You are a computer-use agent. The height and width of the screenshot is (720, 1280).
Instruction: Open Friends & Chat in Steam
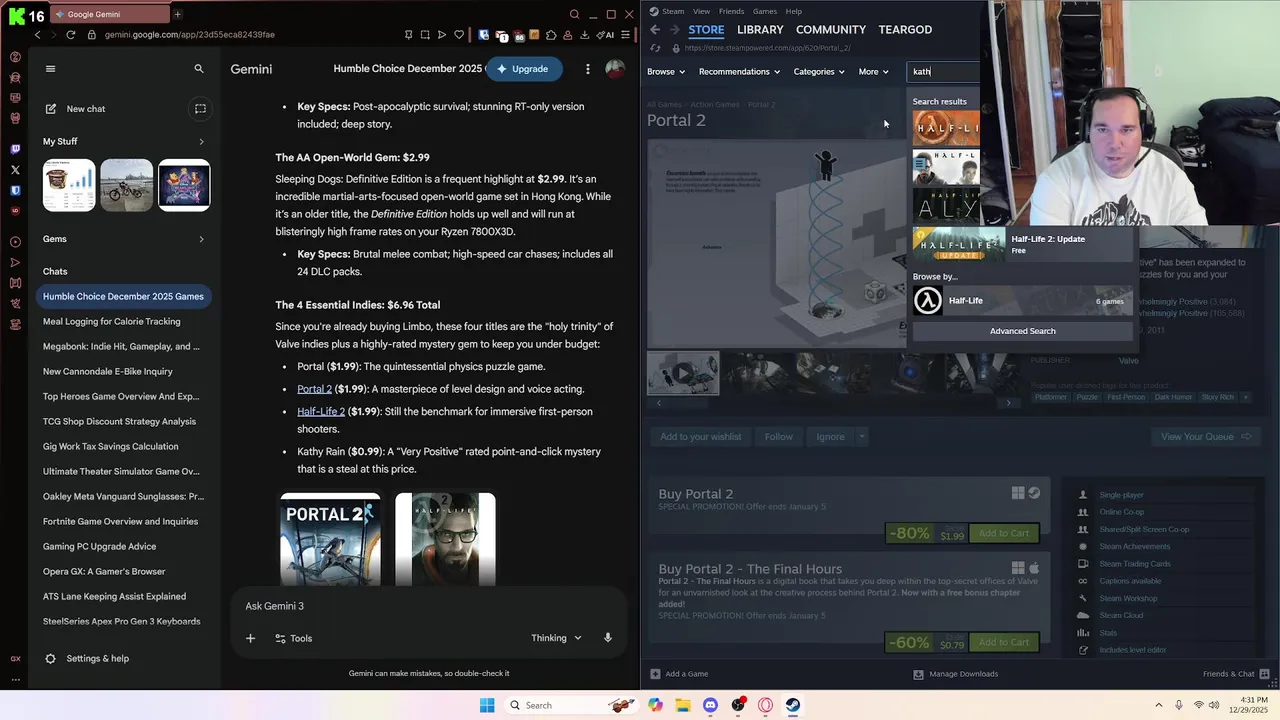(x=1237, y=674)
